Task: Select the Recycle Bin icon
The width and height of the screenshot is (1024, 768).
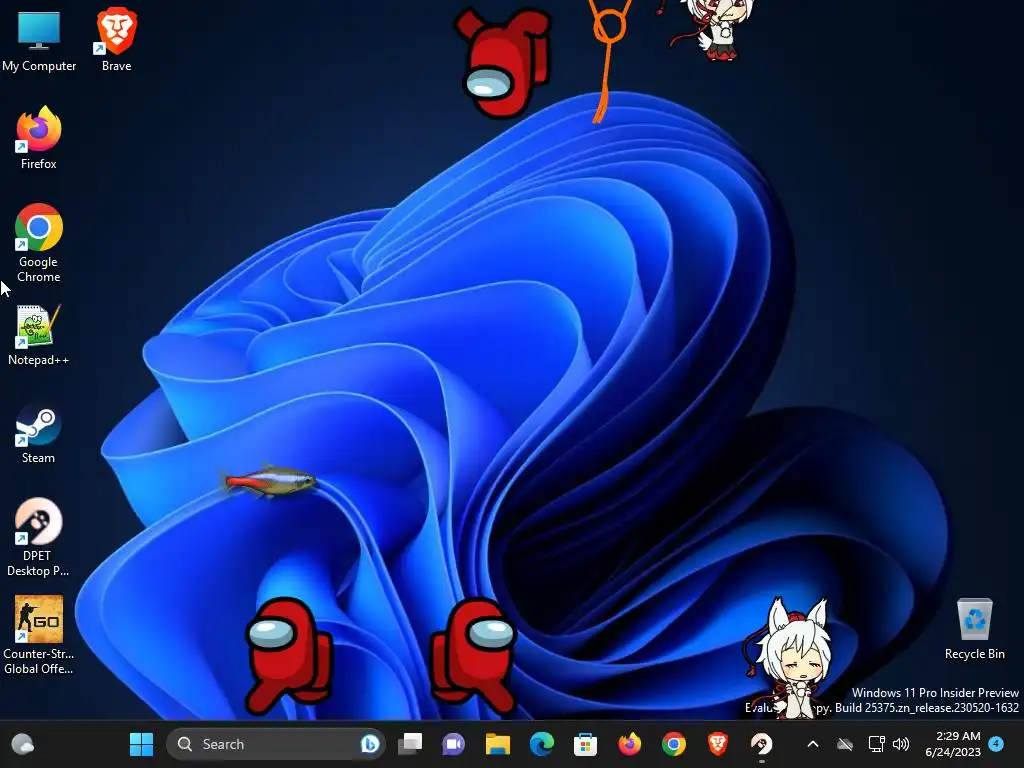Action: tap(974, 630)
